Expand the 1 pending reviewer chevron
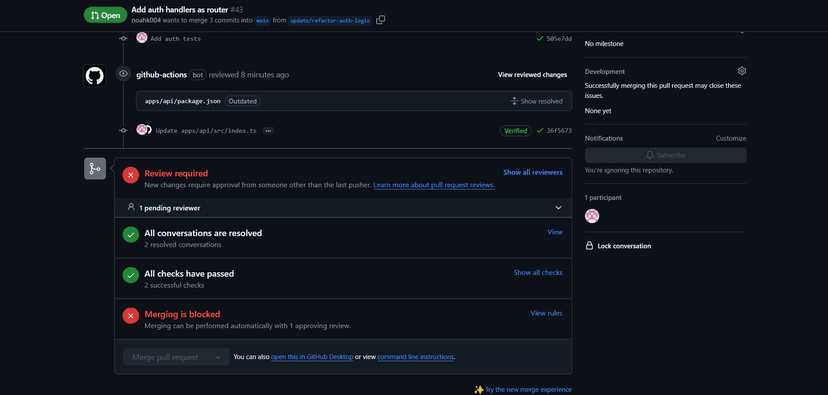This screenshot has height=395, width=828. [558, 208]
